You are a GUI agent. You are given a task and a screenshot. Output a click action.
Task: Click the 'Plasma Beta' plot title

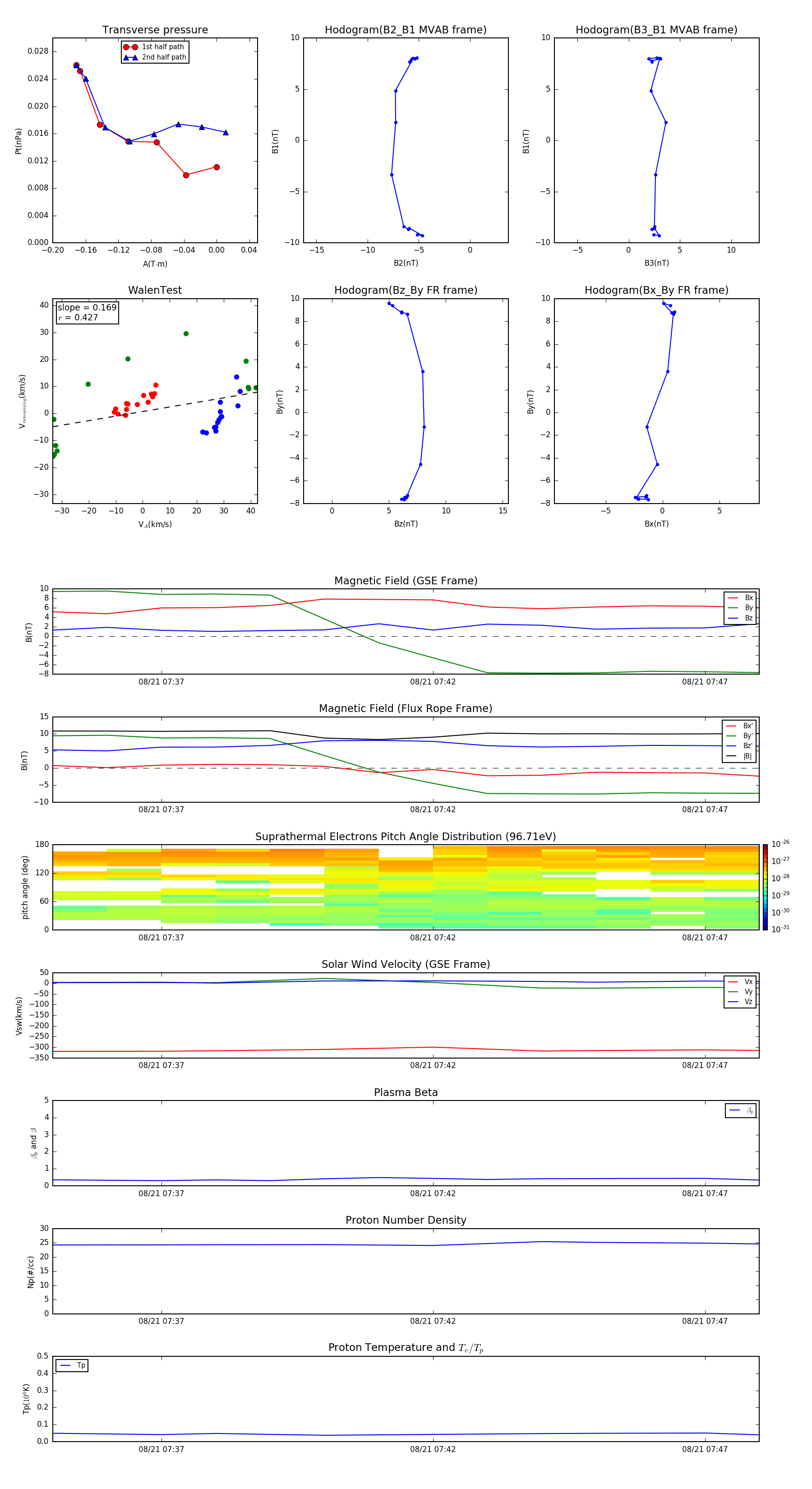[x=406, y=1093]
